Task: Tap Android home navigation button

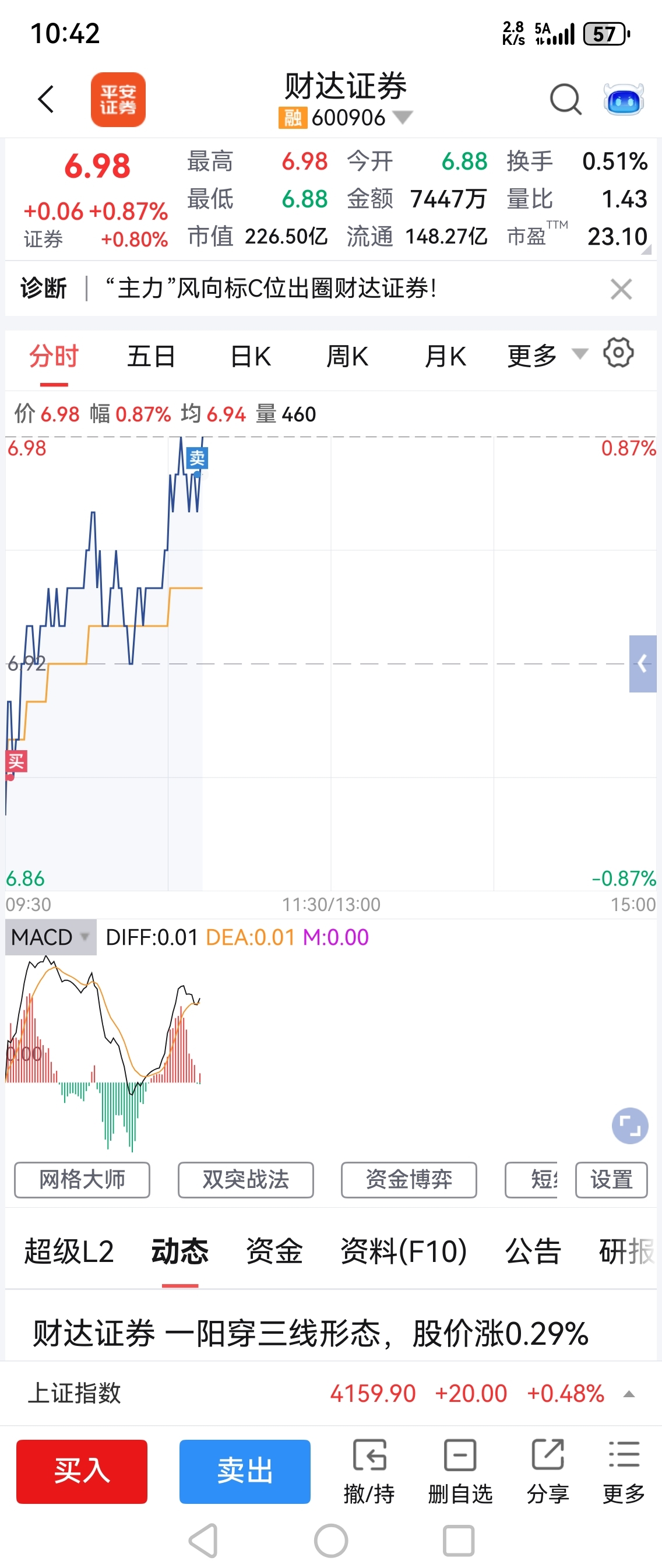Action: [331, 1541]
